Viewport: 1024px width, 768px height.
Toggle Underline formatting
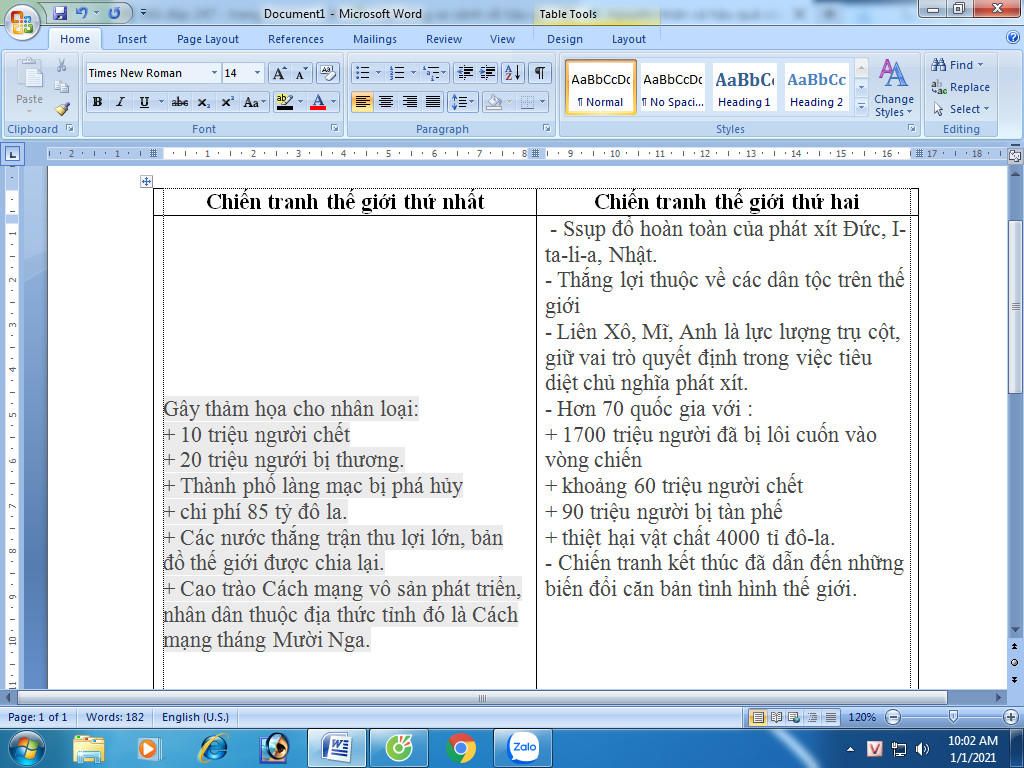pyautogui.click(x=144, y=102)
